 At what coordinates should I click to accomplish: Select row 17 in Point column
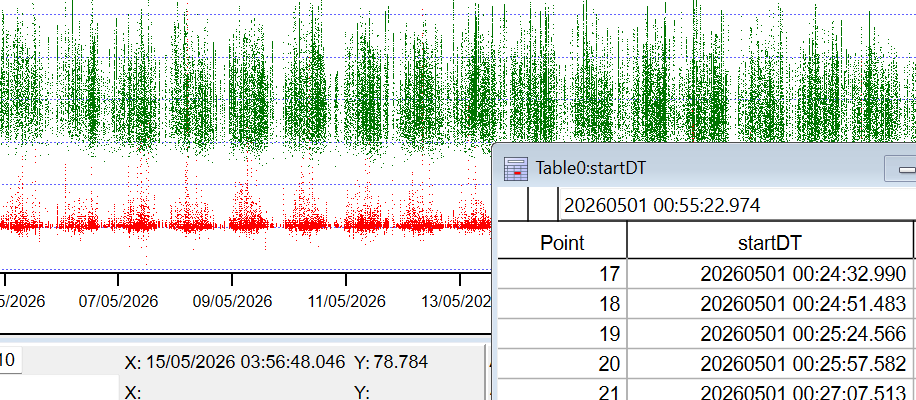[x=562, y=273]
